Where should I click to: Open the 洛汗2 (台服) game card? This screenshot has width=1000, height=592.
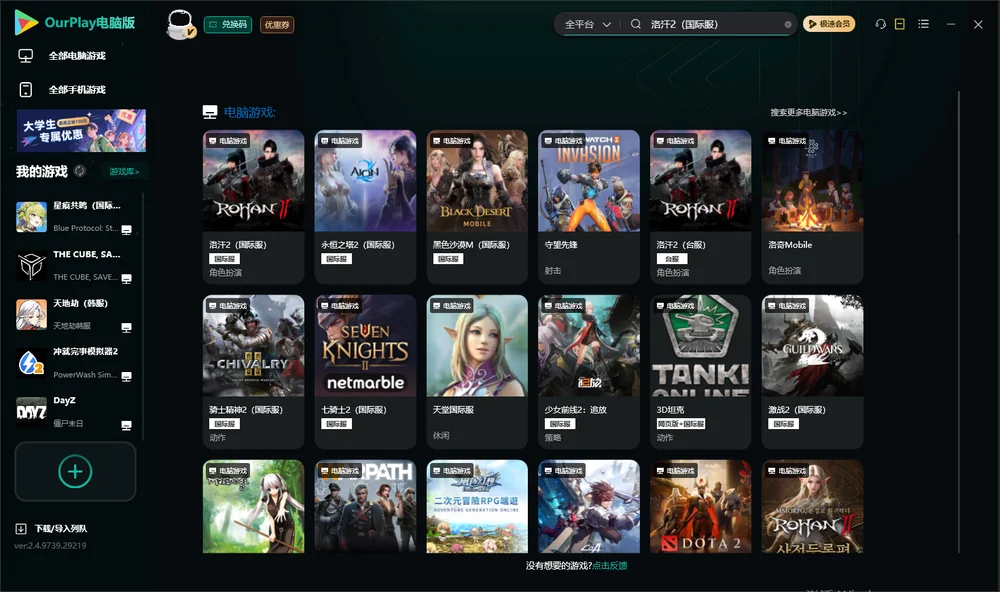700,207
